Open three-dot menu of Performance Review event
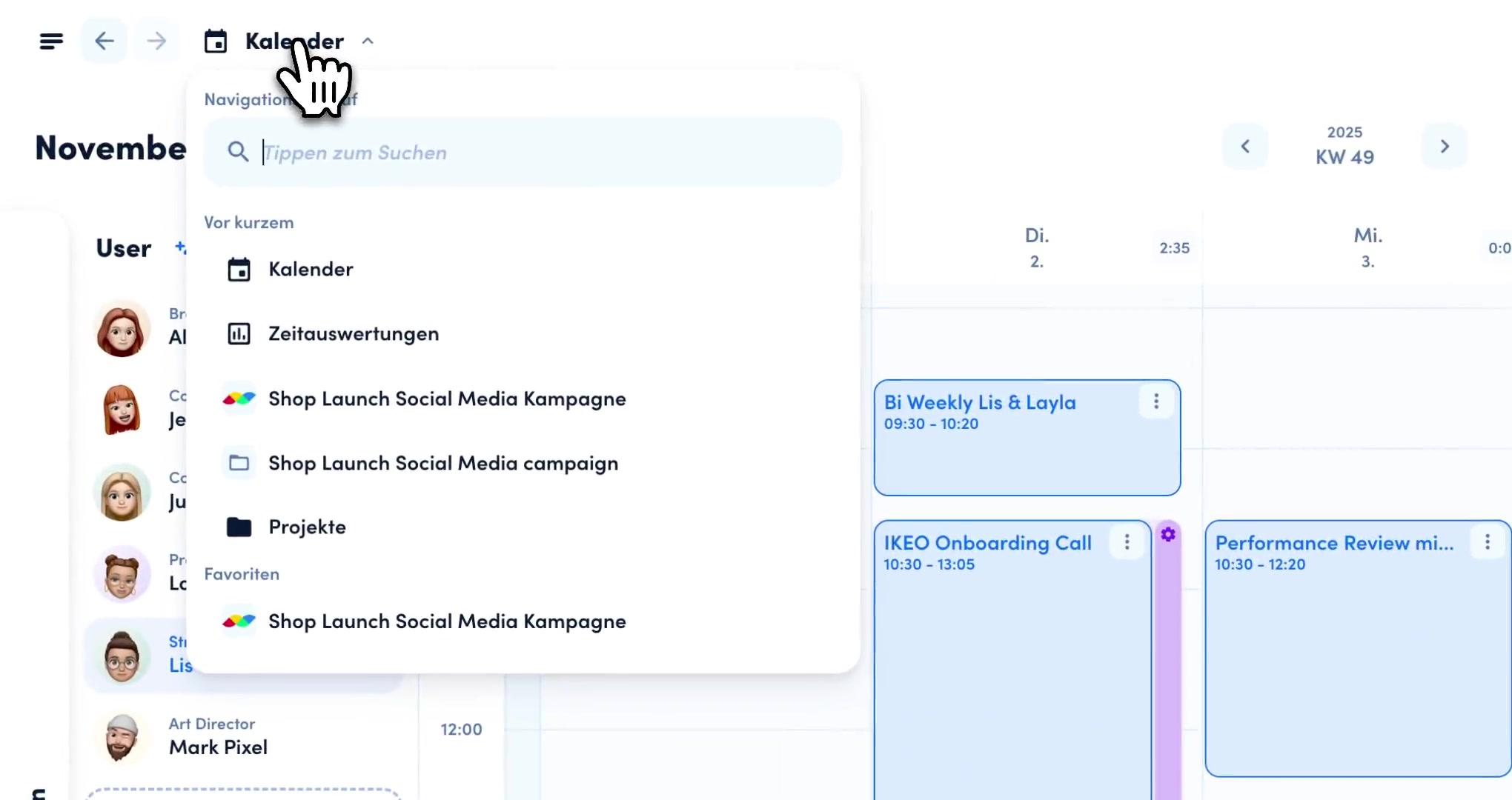Image resolution: width=1512 pixels, height=800 pixels. pos(1488,542)
